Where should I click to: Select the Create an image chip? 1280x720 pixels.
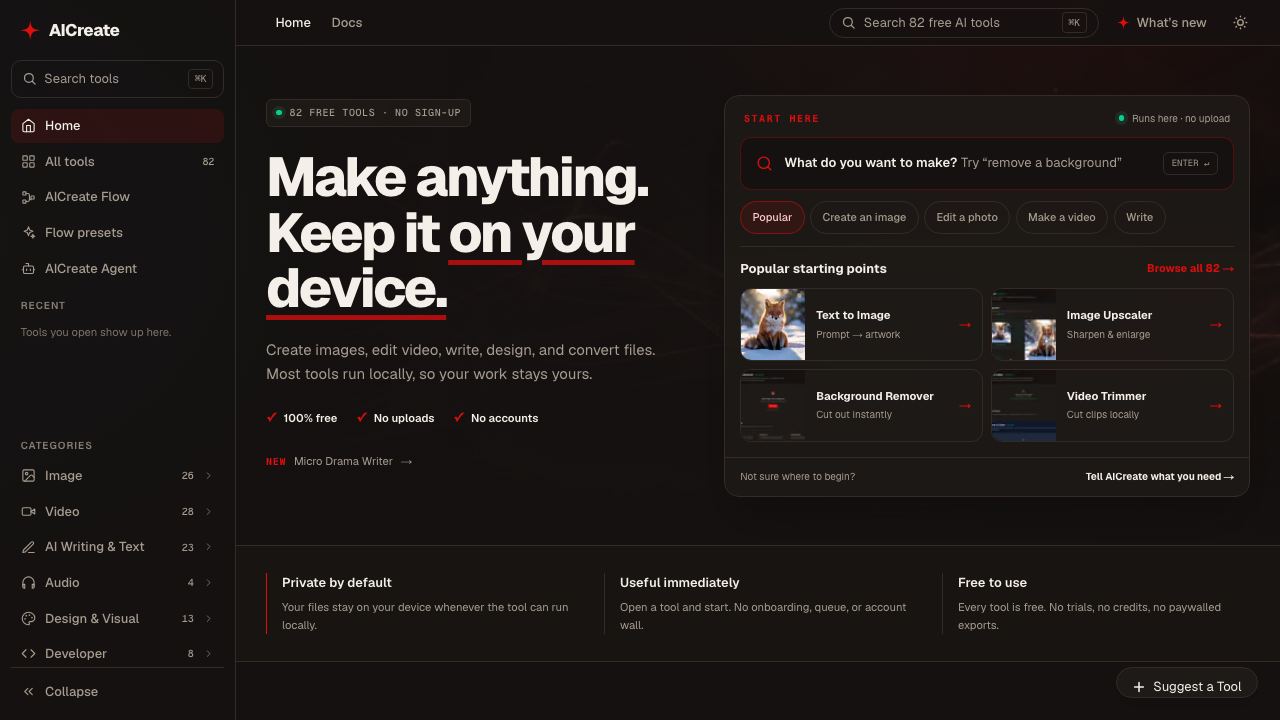(x=864, y=217)
